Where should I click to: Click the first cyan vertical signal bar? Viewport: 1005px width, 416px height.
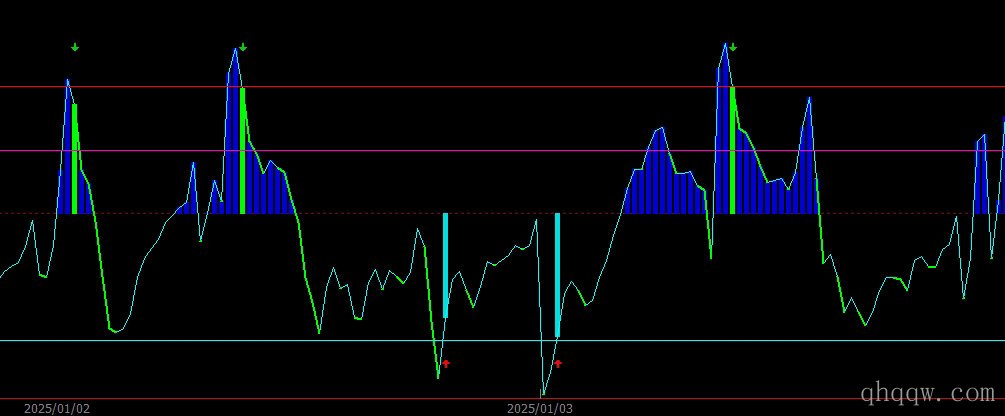coord(445,265)
